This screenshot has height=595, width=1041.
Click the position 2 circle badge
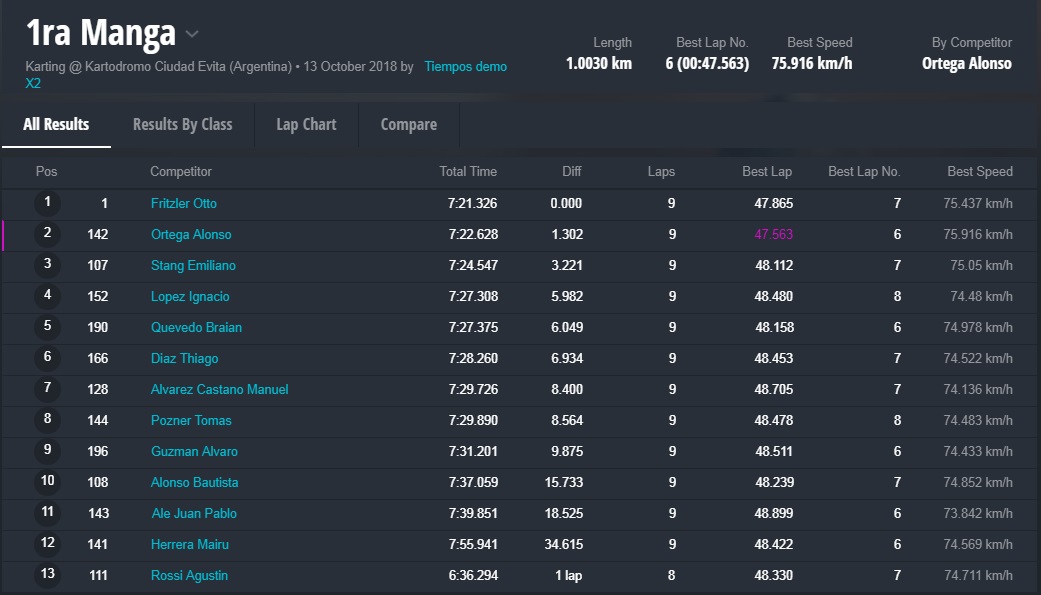click(47, 235)
